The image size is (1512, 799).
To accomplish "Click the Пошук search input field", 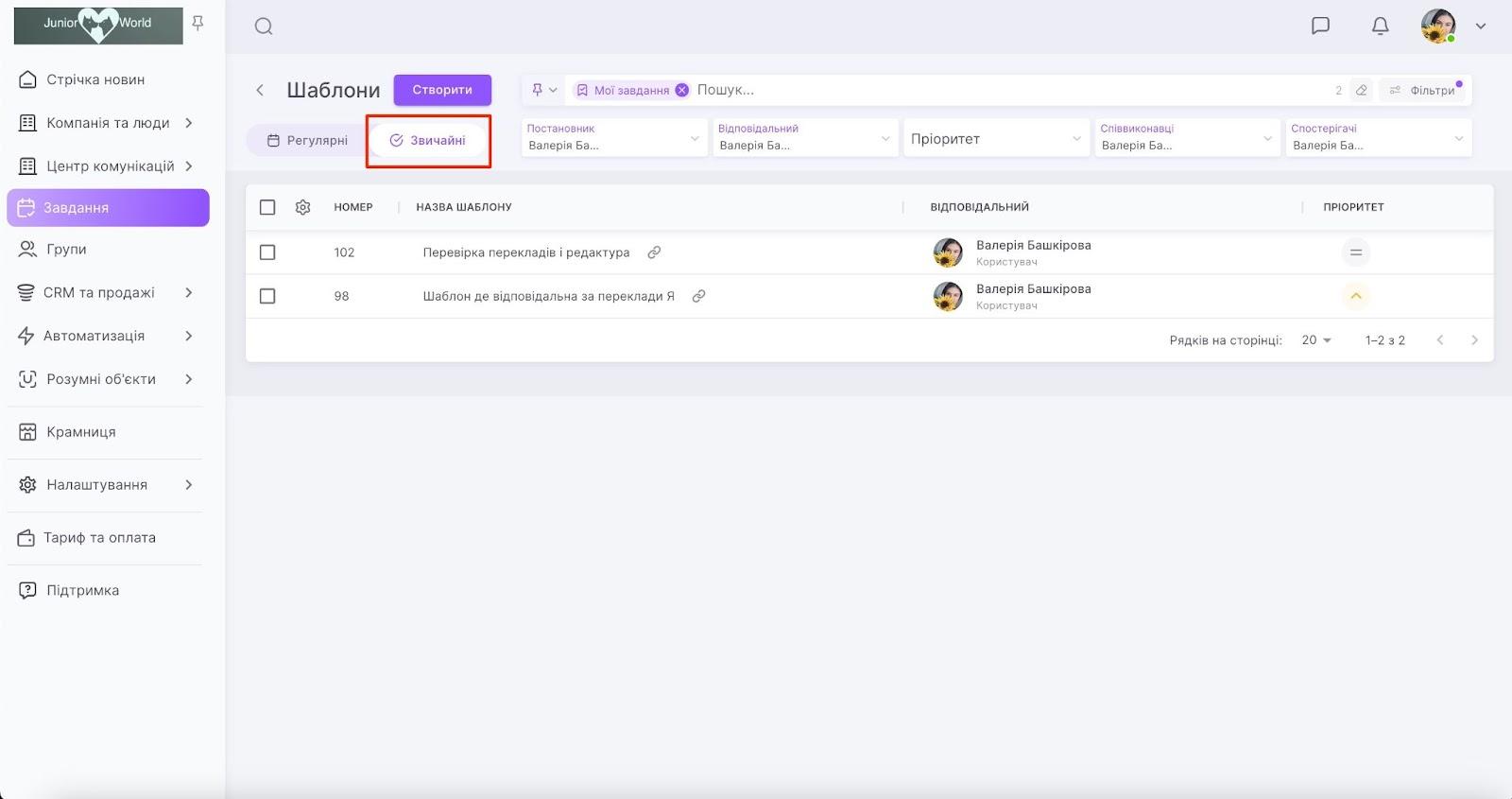I will (1002, 91).
